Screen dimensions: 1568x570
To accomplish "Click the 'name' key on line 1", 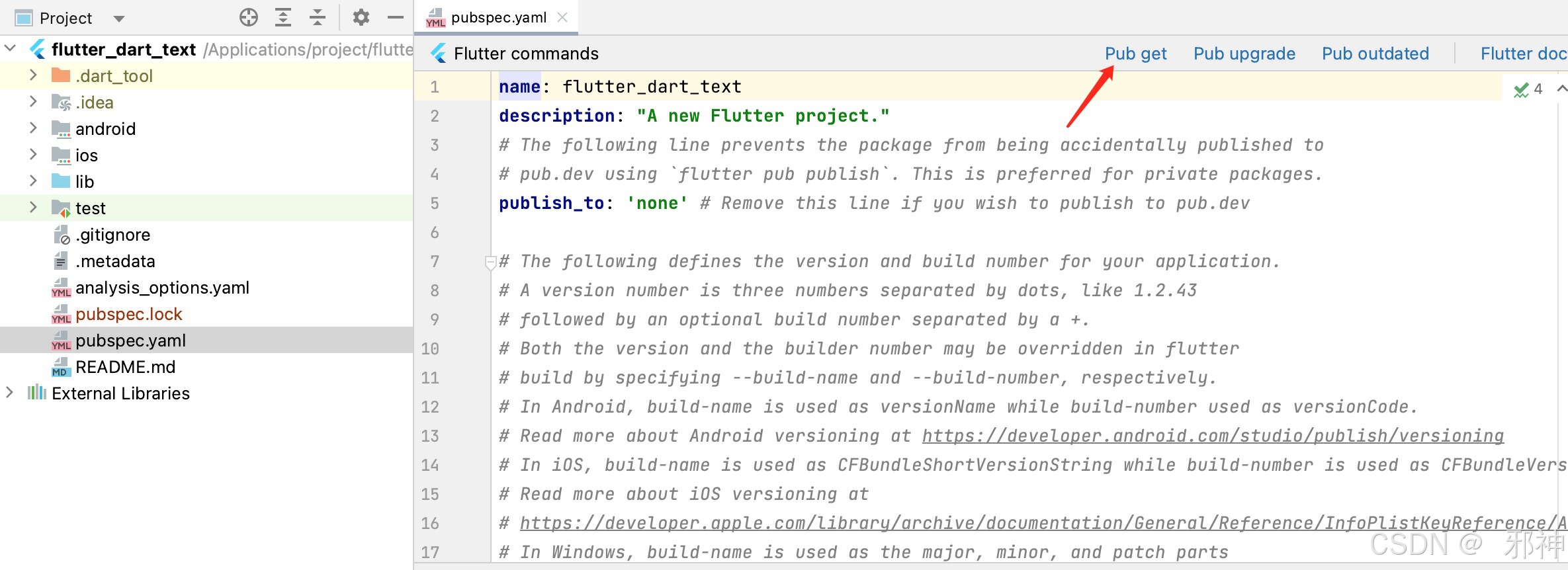I will pos(520,87).
